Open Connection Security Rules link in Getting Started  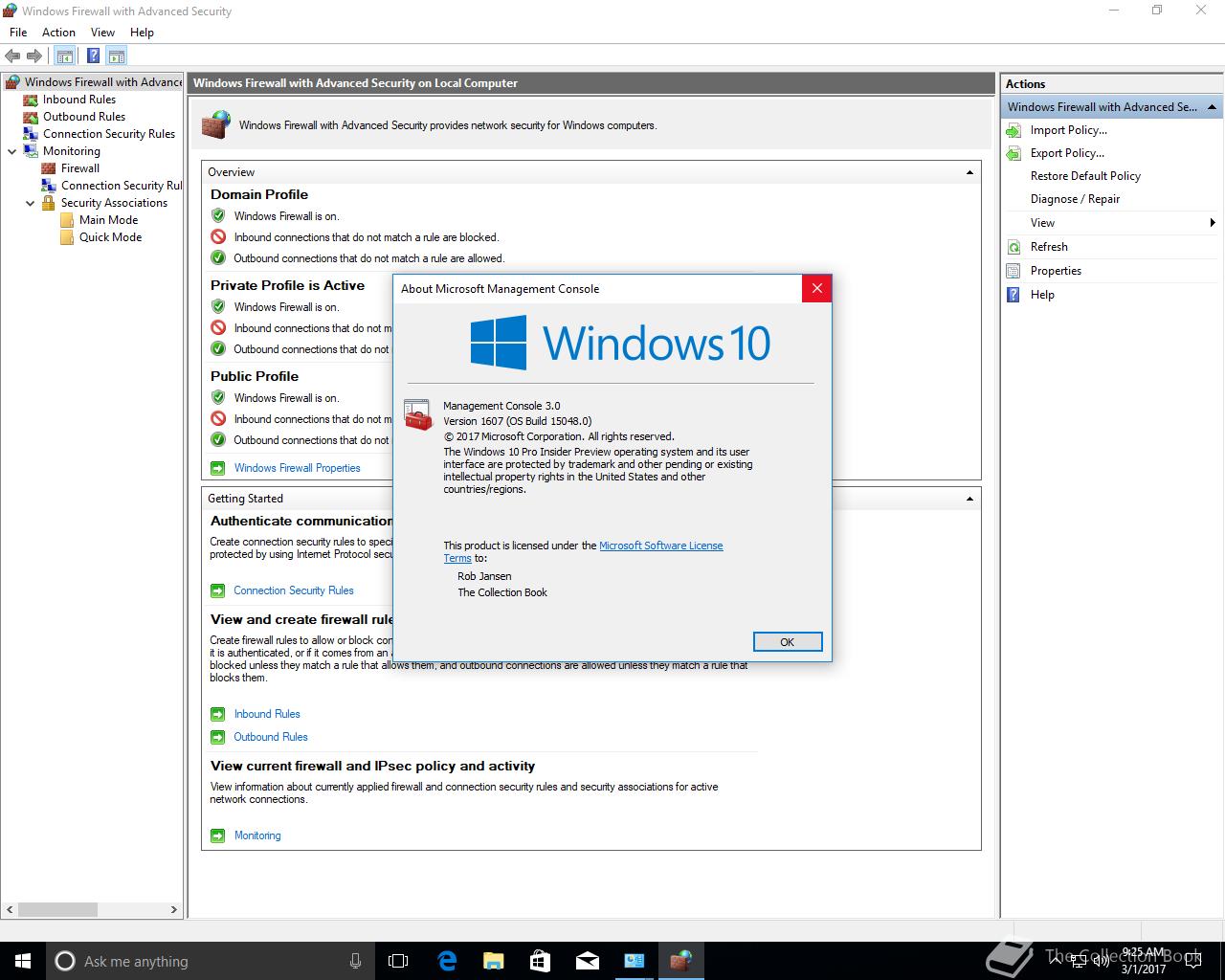tap(294, 590)
